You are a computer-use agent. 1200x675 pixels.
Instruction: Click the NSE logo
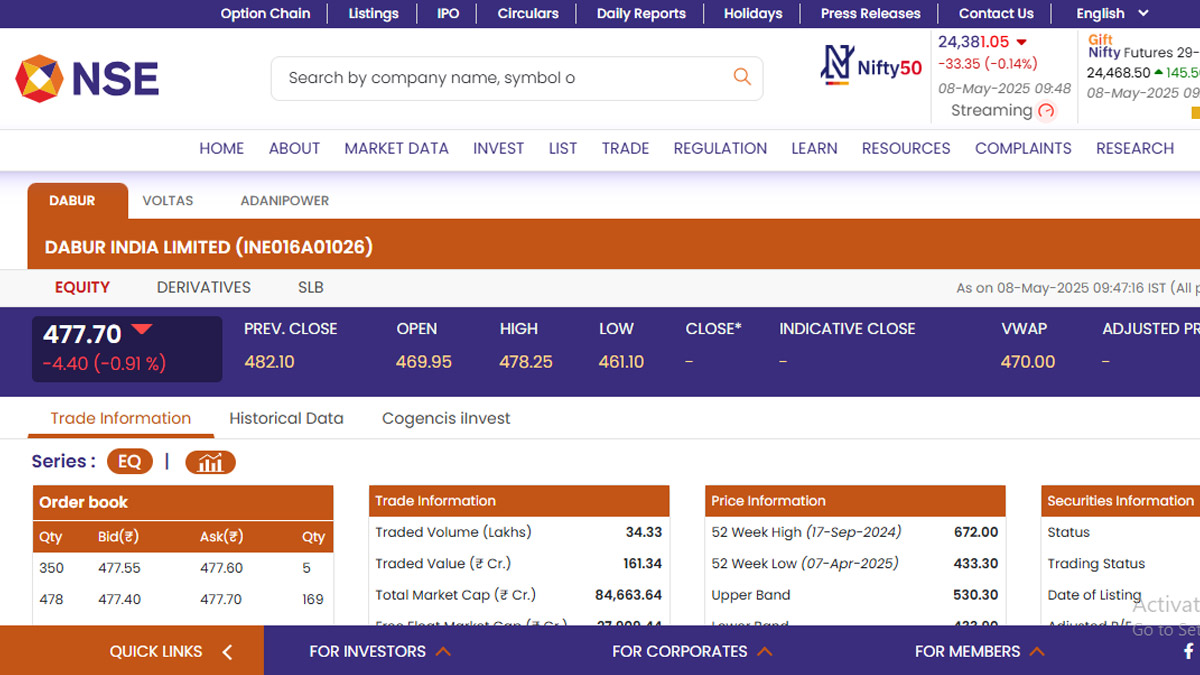click(x=87, y=79)
